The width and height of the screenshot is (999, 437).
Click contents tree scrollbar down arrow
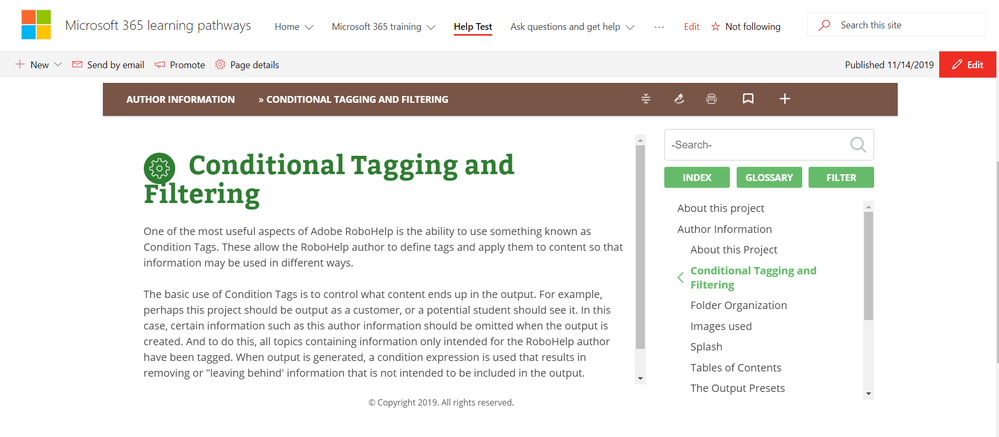point(868,394)
